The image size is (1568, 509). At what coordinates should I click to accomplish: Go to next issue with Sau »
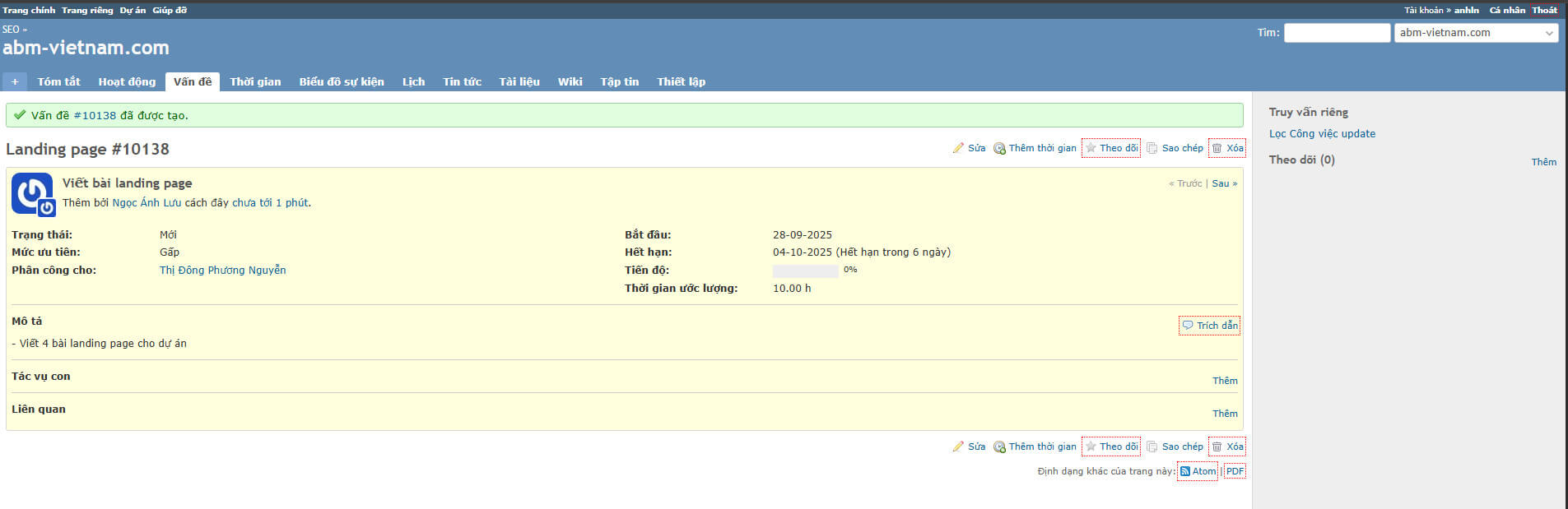click(x=1224, y=183)
